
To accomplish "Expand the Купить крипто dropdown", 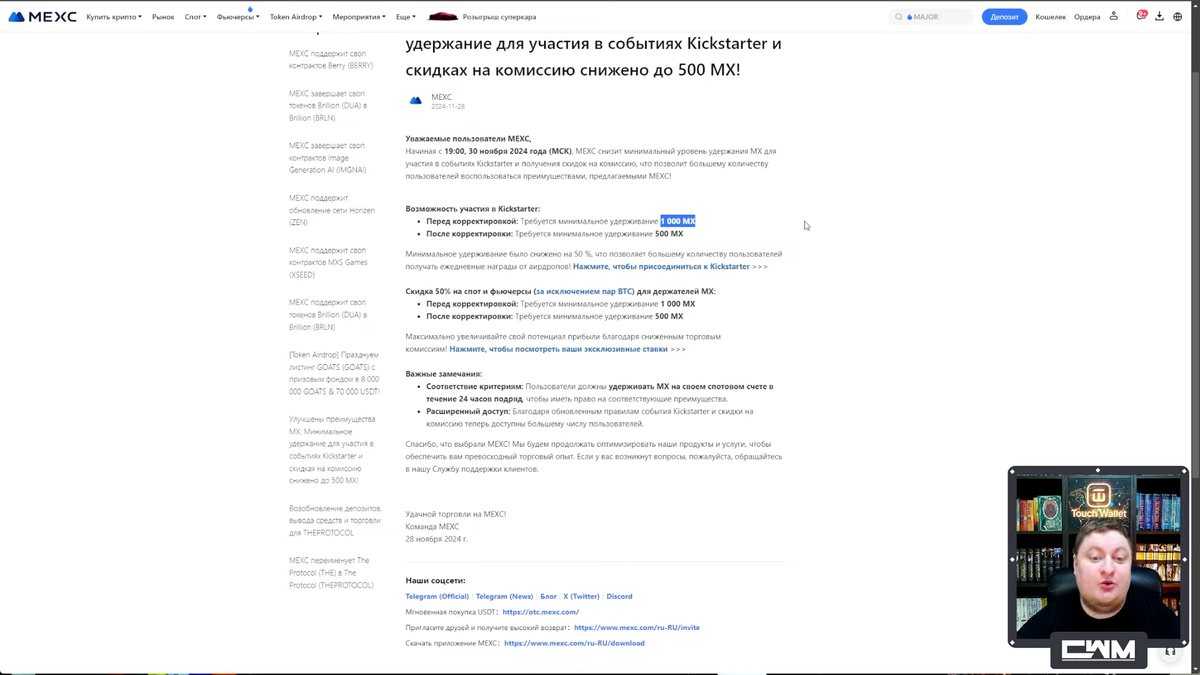I will click(x=113, y=17).
